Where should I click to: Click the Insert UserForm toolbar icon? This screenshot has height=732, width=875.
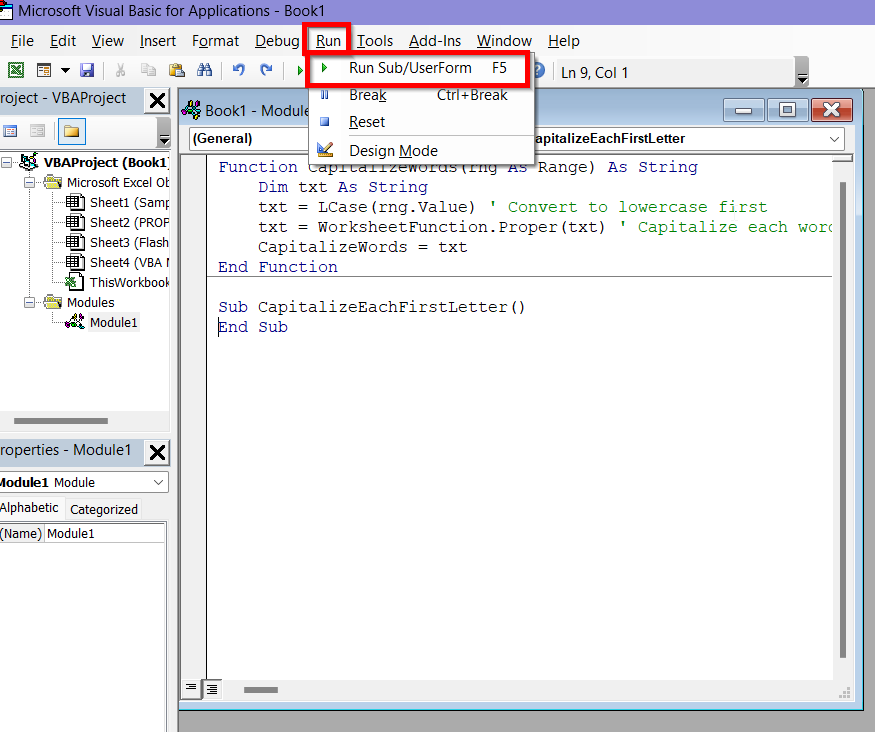point(44,70)
